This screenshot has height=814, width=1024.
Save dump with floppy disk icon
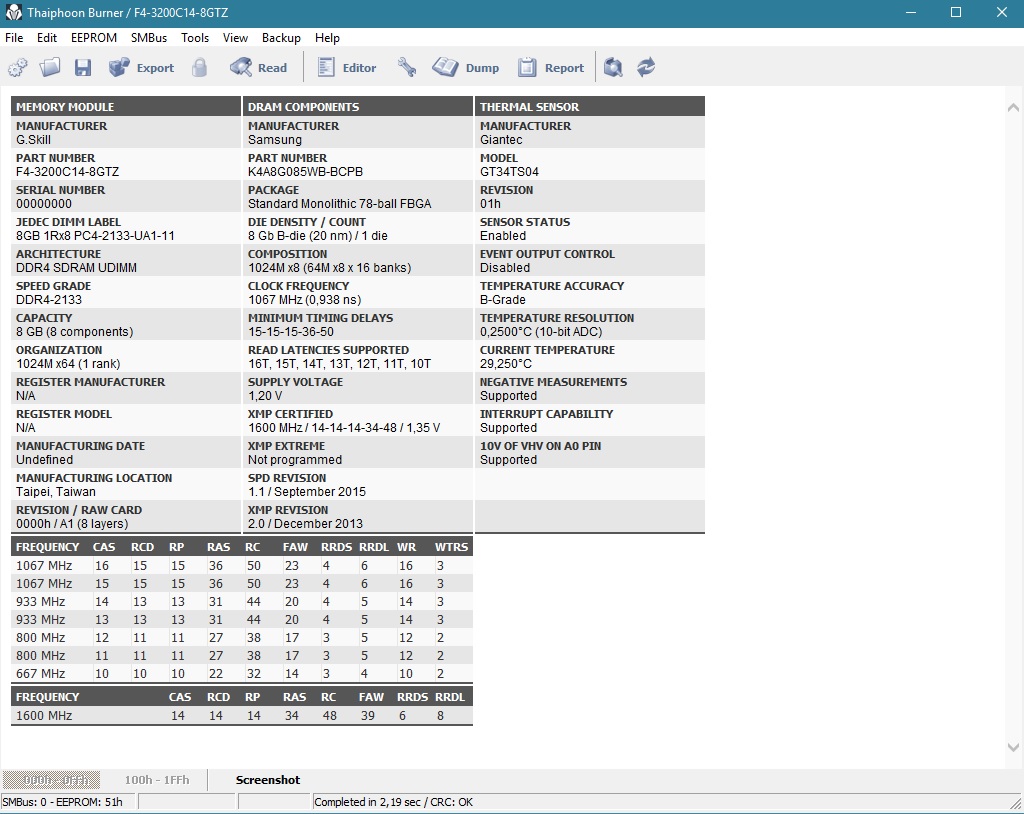82,67
